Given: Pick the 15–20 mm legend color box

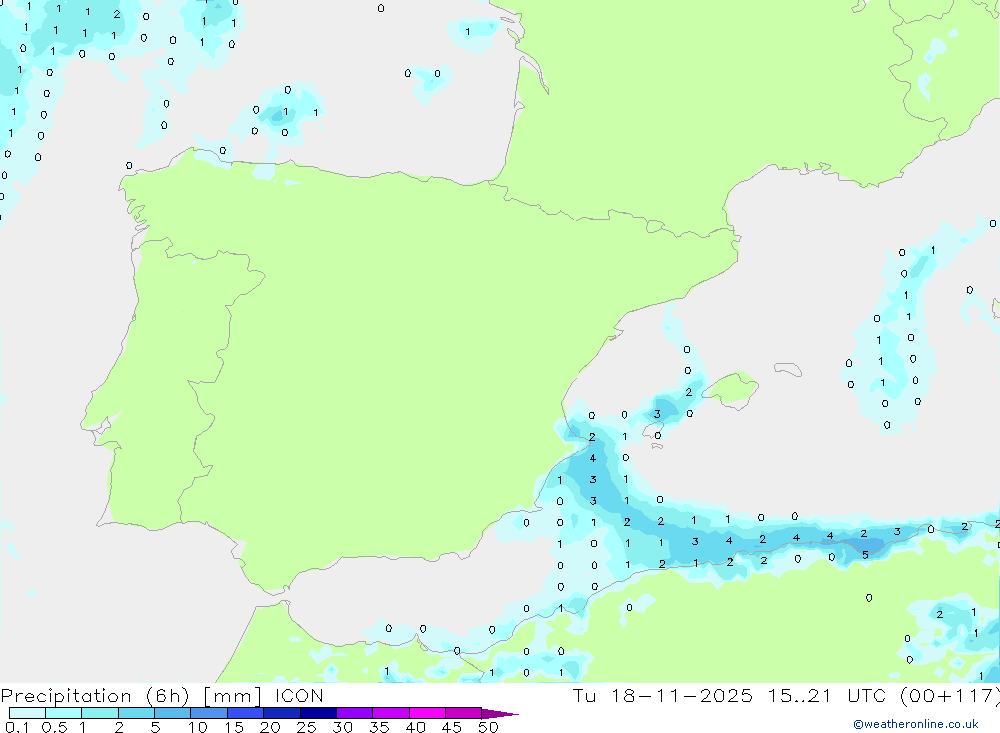Looking at the screenshot, I should pos(246,713).
